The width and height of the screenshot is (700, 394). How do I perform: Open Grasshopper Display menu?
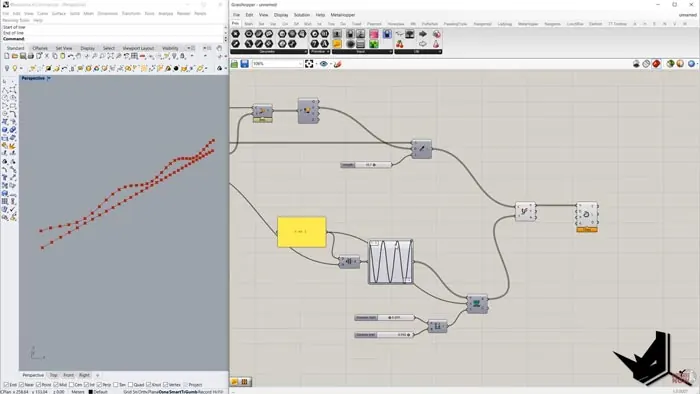tap(281, 15)
